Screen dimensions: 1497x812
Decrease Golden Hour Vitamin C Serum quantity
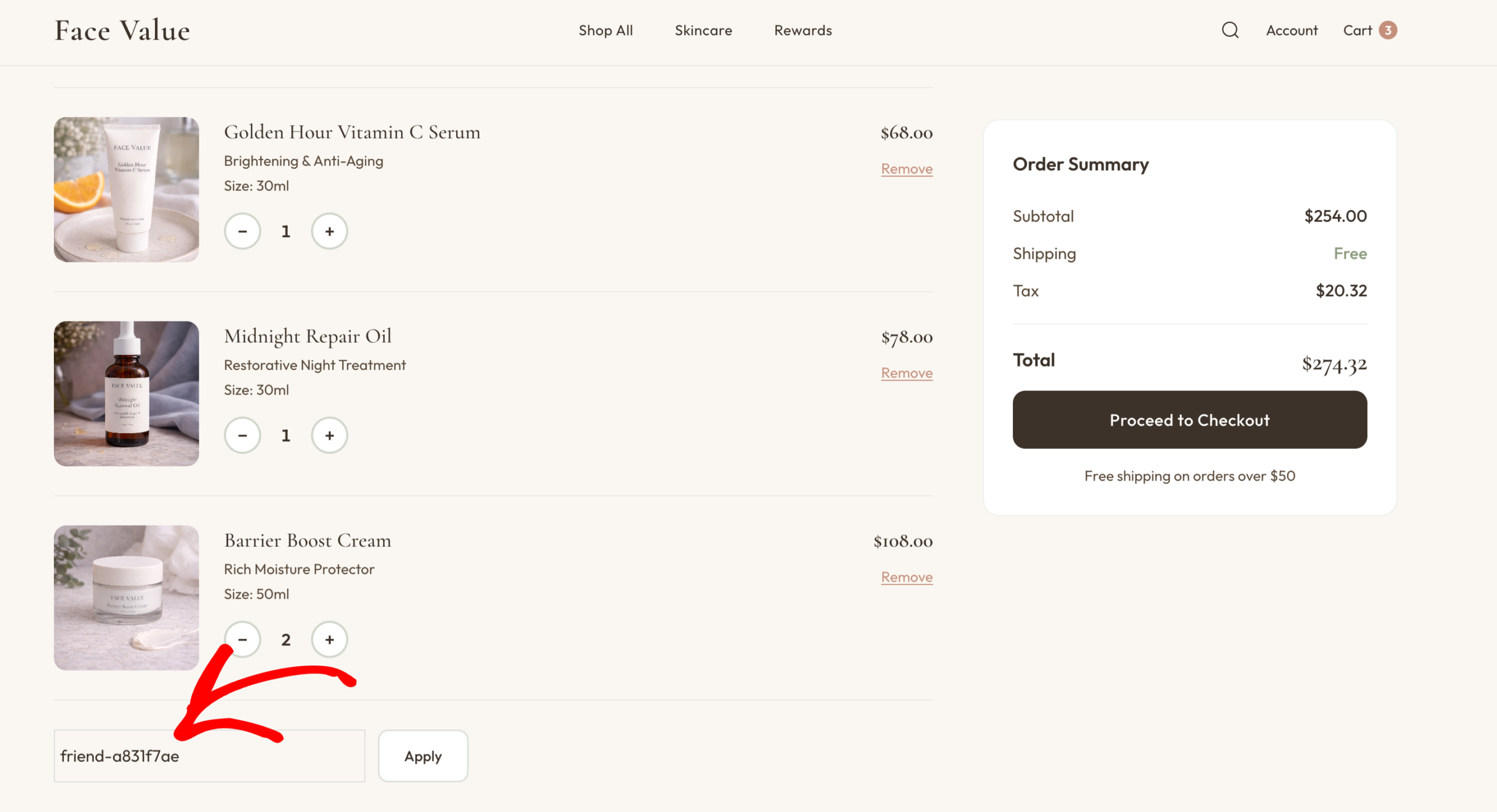tap(243, 231)
